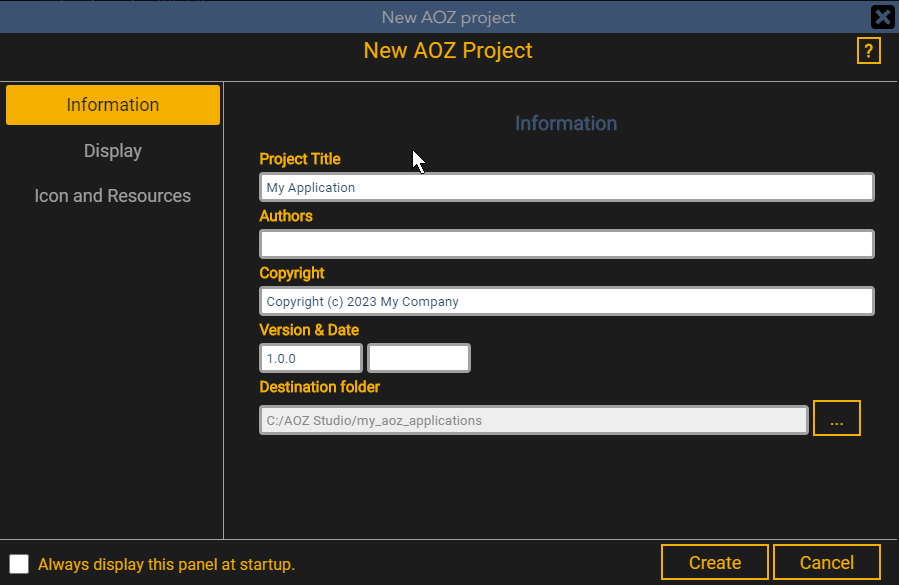This screenshot has height=585, width=899.
Task: Click the 'Always display this panel' label text
Action: tap(166, 564)
